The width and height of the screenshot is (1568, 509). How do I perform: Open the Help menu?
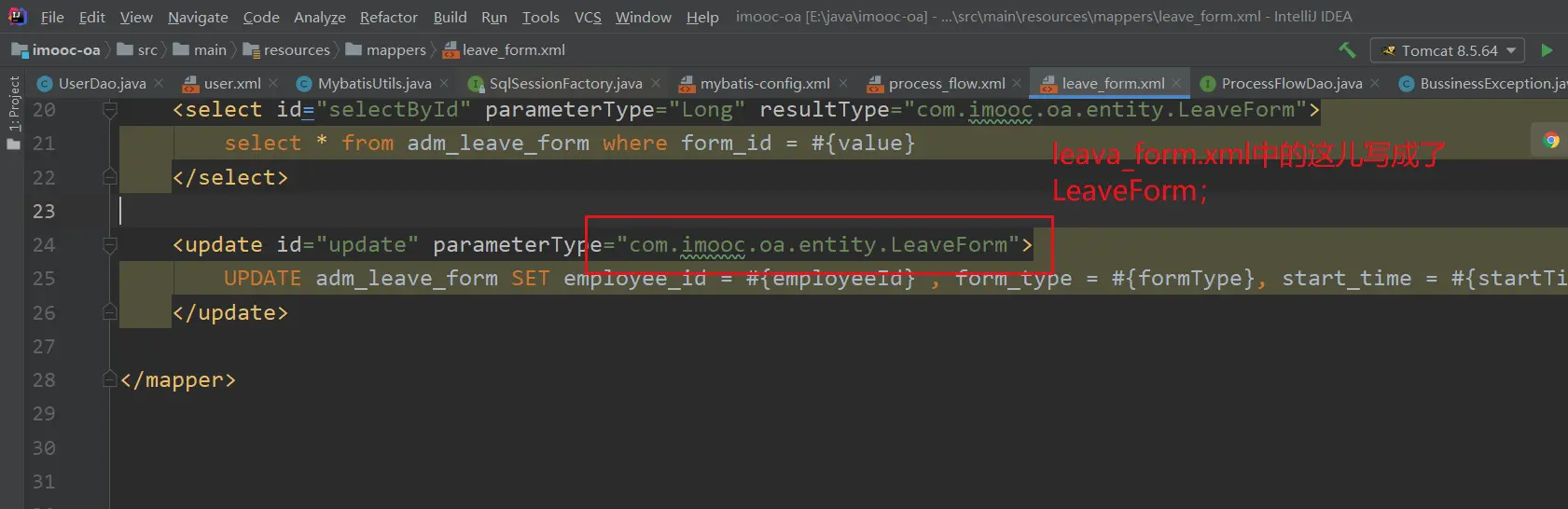(x=702, y=17)
